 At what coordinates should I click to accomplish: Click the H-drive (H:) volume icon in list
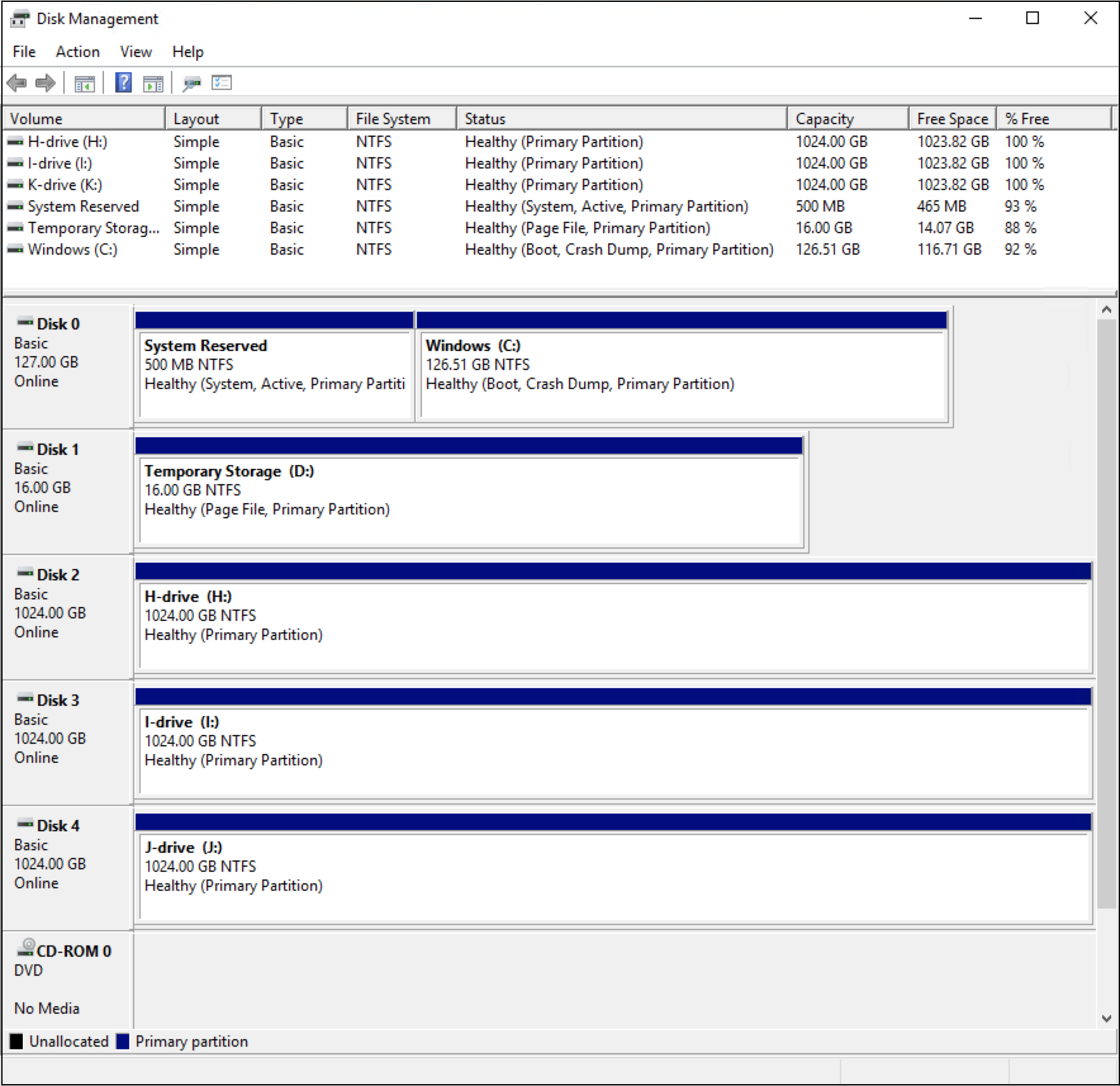[x=15, y=142]
